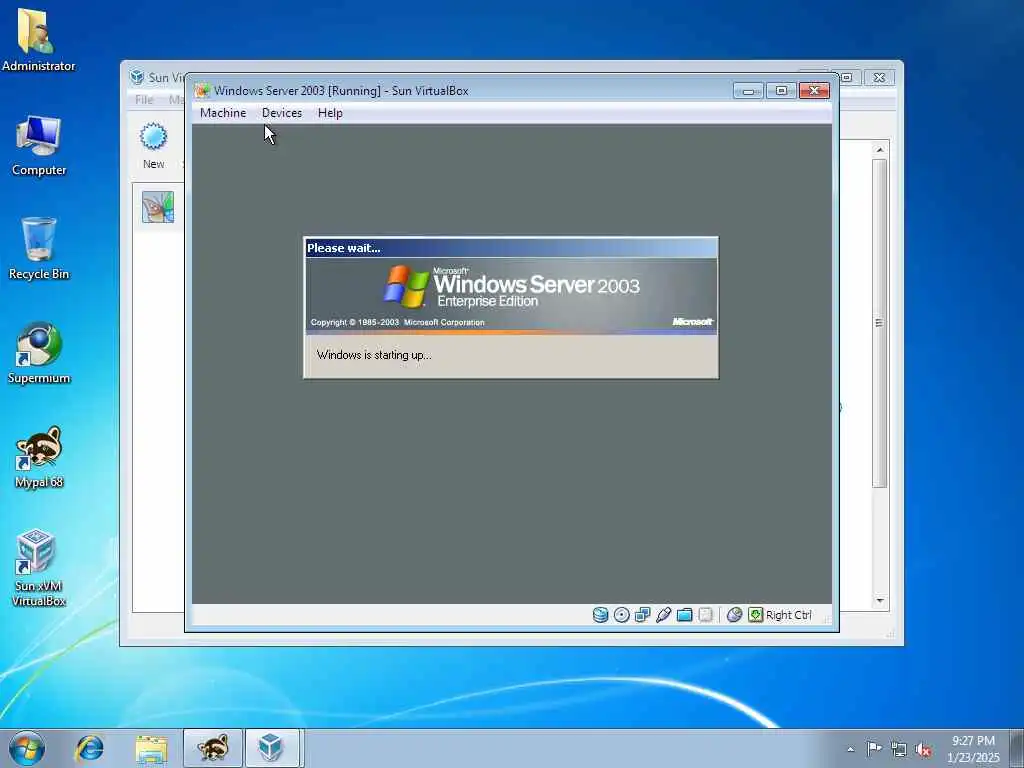Close the background Sun VirtualBox Manager window
The width and height of the screenshot is (1024, 768).
point(879,78)
